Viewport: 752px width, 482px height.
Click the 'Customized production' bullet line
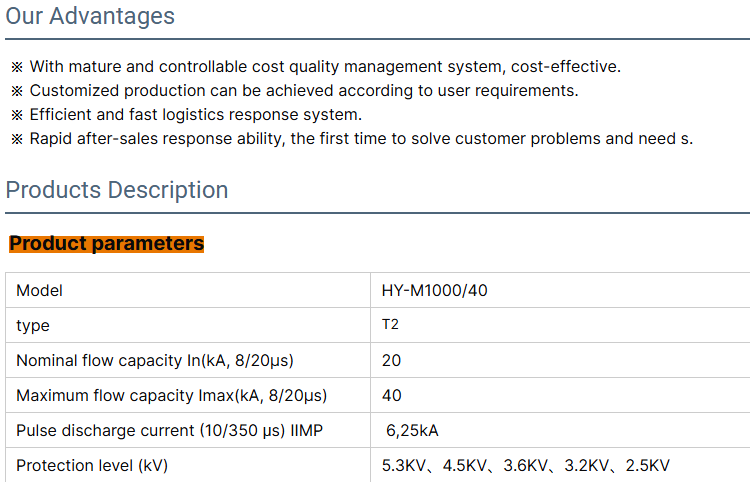pyautogui.click(x=303, y=91)
